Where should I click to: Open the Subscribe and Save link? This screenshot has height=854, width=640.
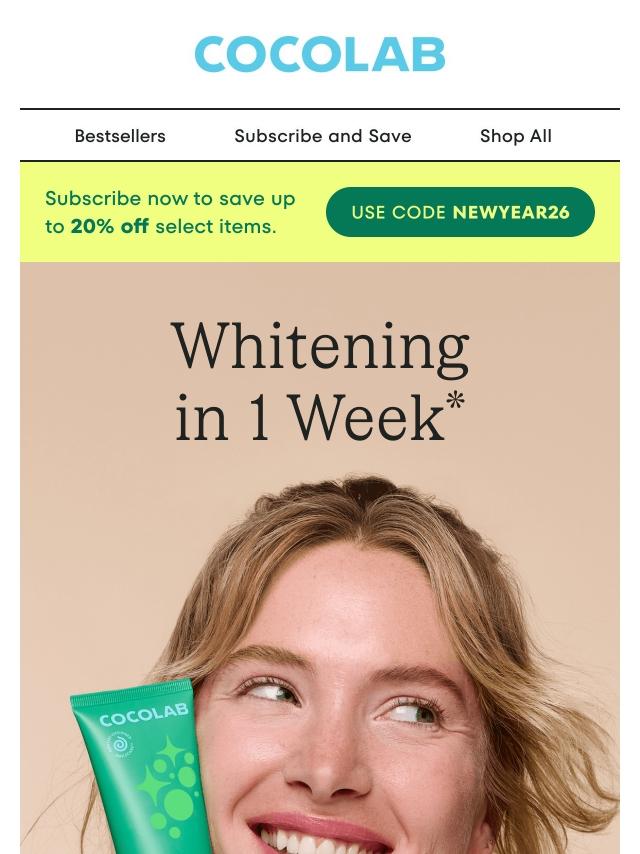click(x=322, y=136)
